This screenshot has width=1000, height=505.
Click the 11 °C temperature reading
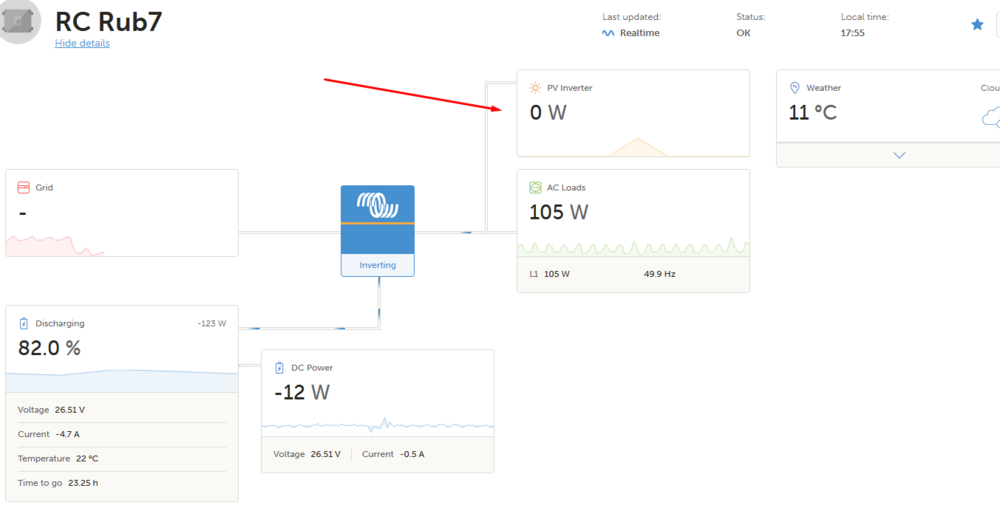click(812, 113)
